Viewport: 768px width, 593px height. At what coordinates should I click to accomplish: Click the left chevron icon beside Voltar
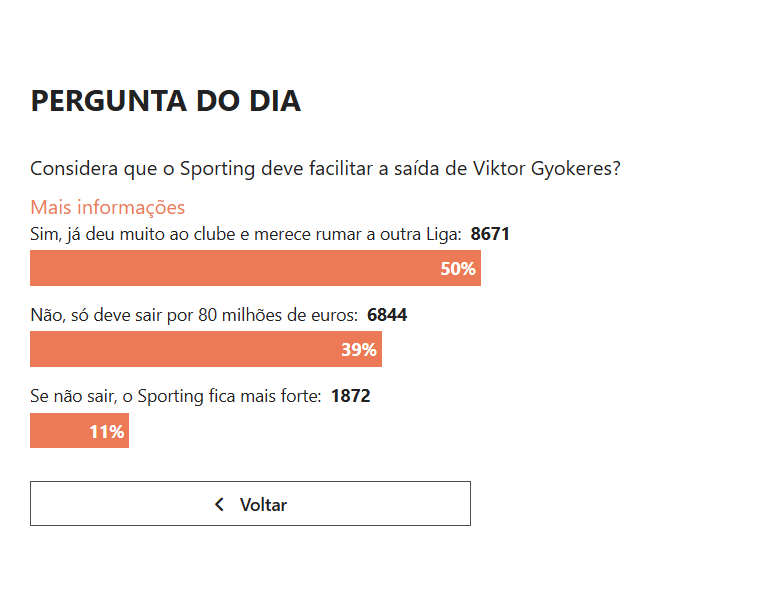[x=219, y=504]
